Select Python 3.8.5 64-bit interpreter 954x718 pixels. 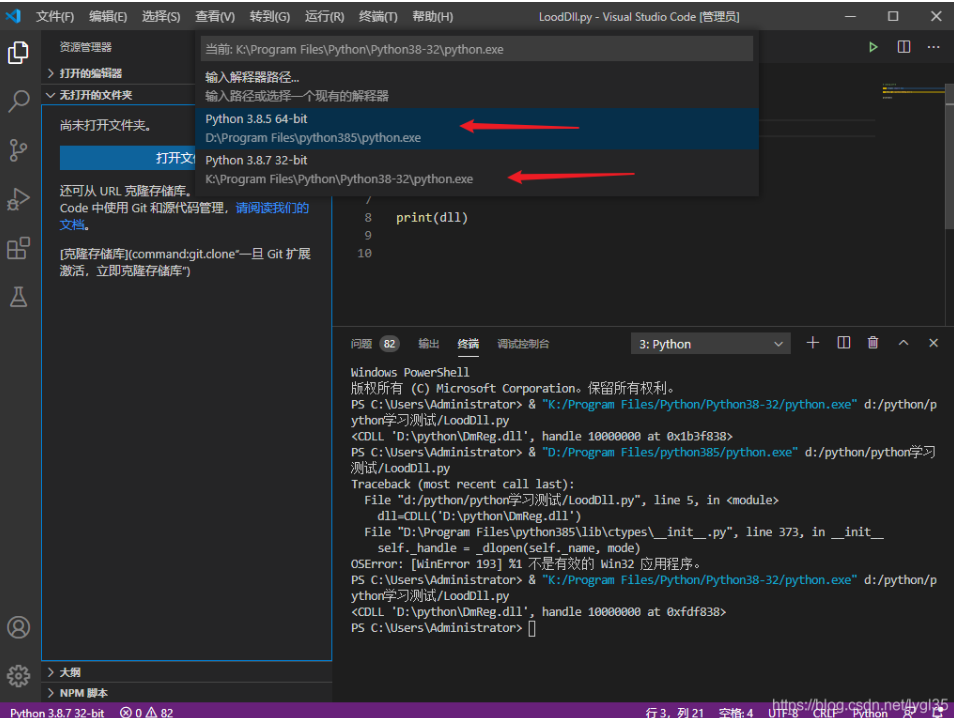[x=477, y=128]
